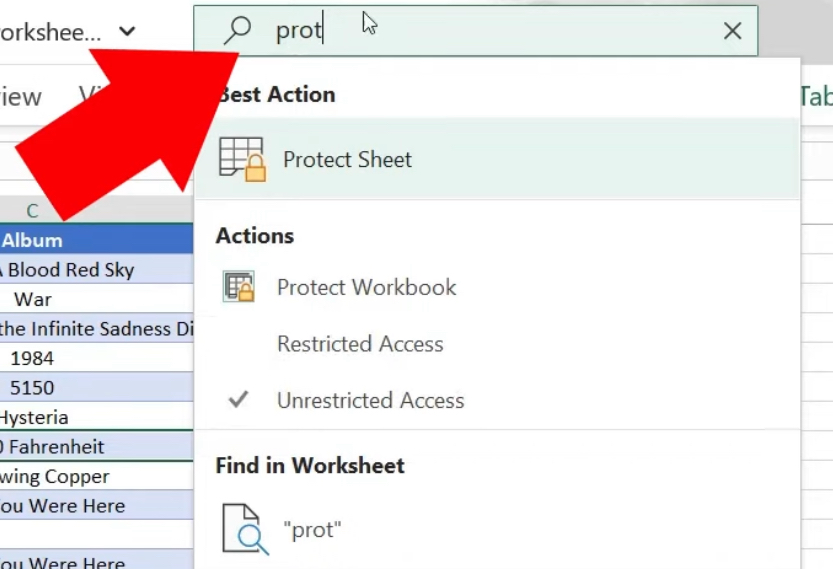Image resolution: width=833 pixels, height=569 pixels.
Task: Clear the search box with the X button
Action: click(x=732, y=31)
